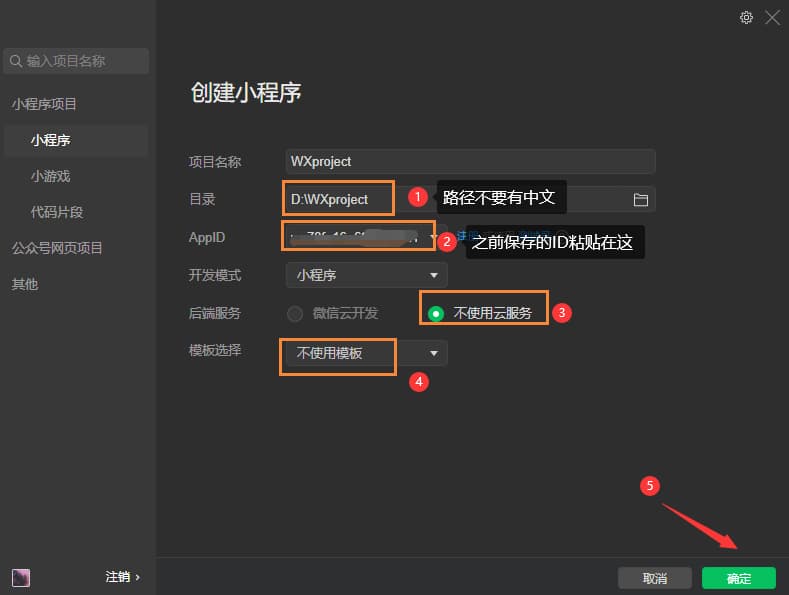This screenshot has width=789, height=595.
Task: Open the AppID dropdown arrow
Action: [x=434, y=238]
